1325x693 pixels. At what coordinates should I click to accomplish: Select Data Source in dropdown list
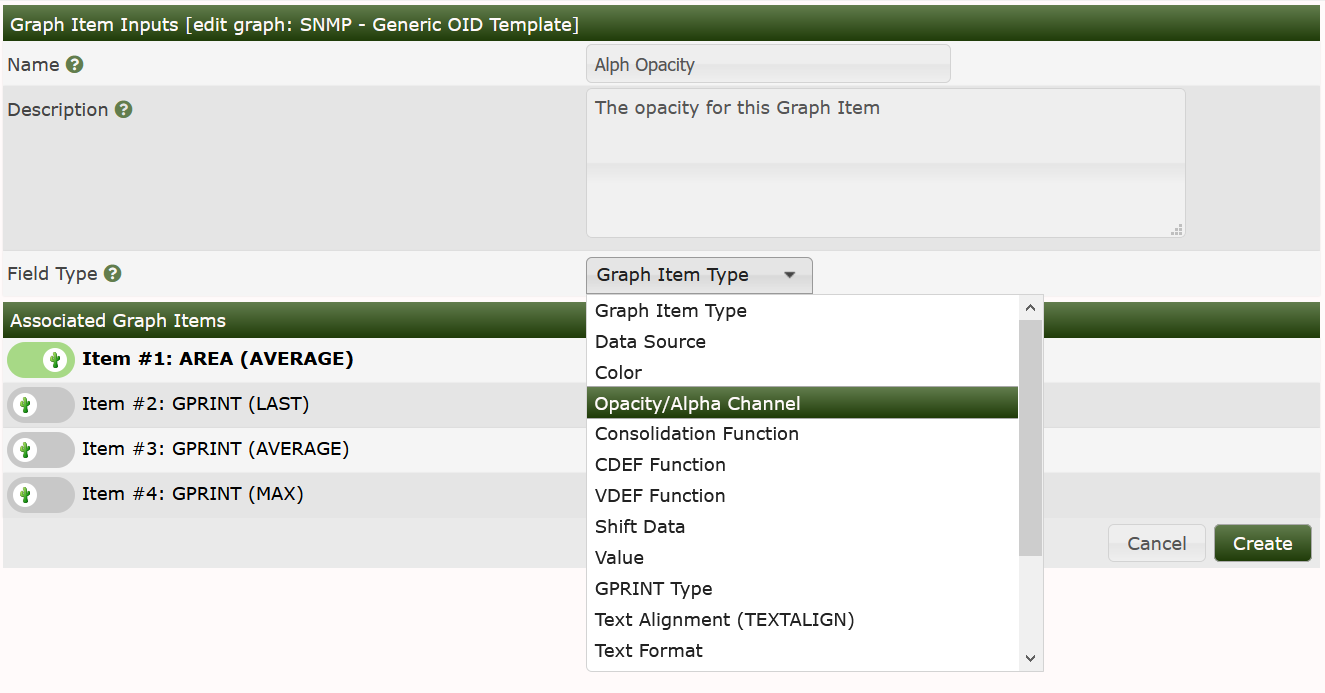point(650,341)
